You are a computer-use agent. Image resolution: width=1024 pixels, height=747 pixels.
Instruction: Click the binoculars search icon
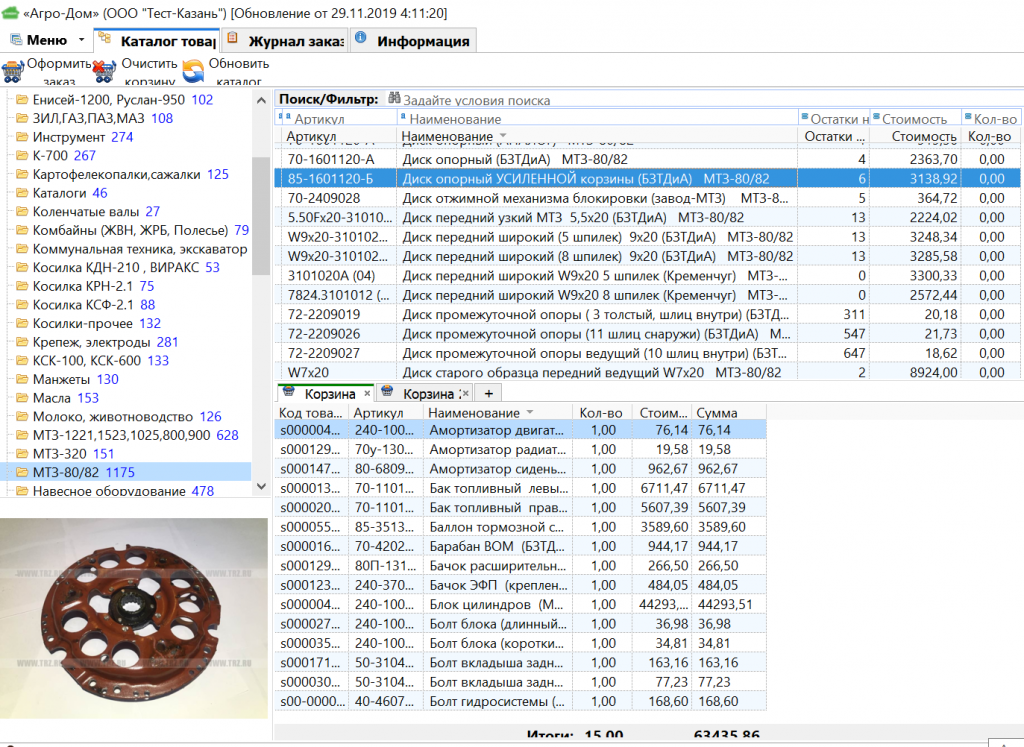[x=394, y=99]
